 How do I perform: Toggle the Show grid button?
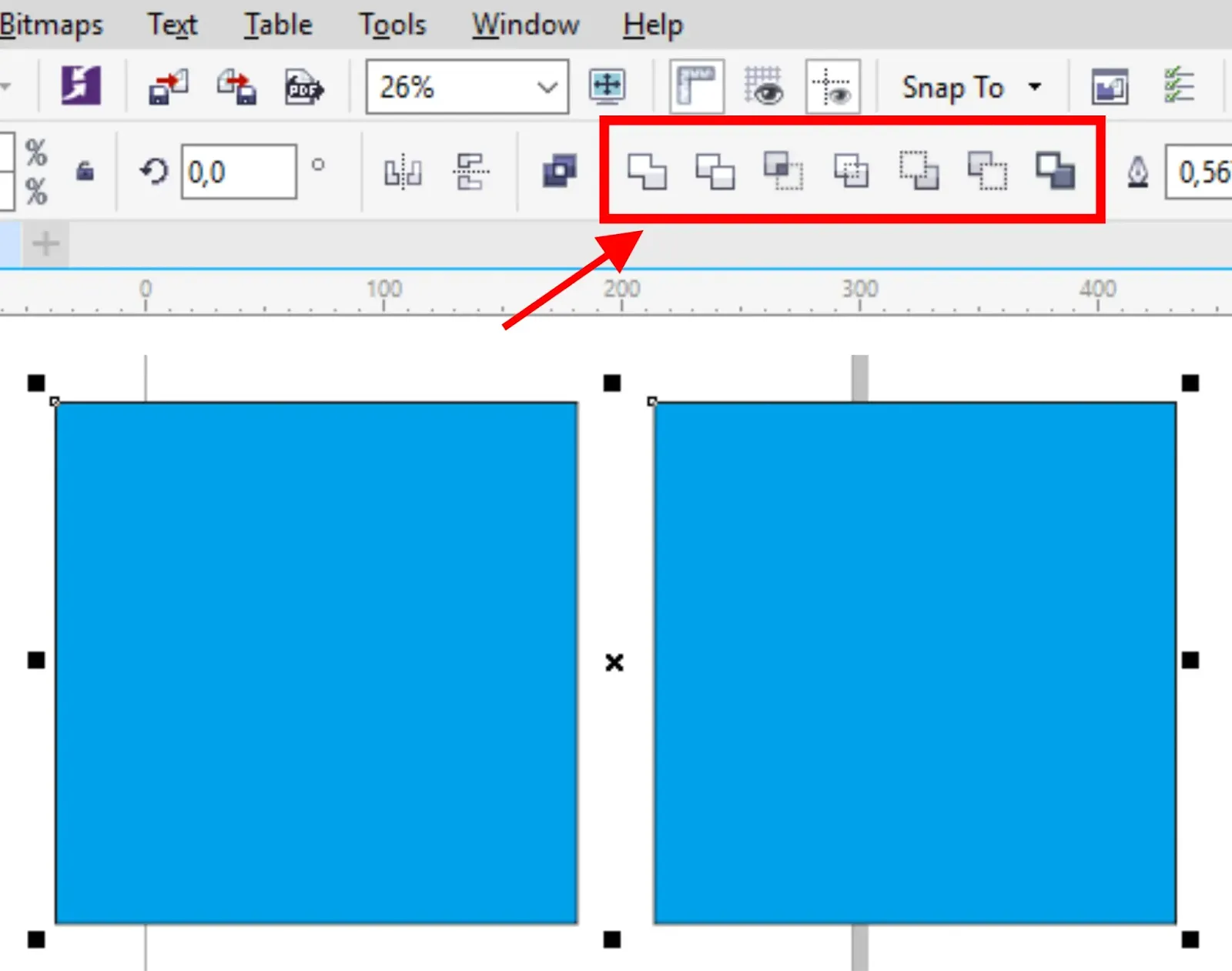click(x=764, y=85)
